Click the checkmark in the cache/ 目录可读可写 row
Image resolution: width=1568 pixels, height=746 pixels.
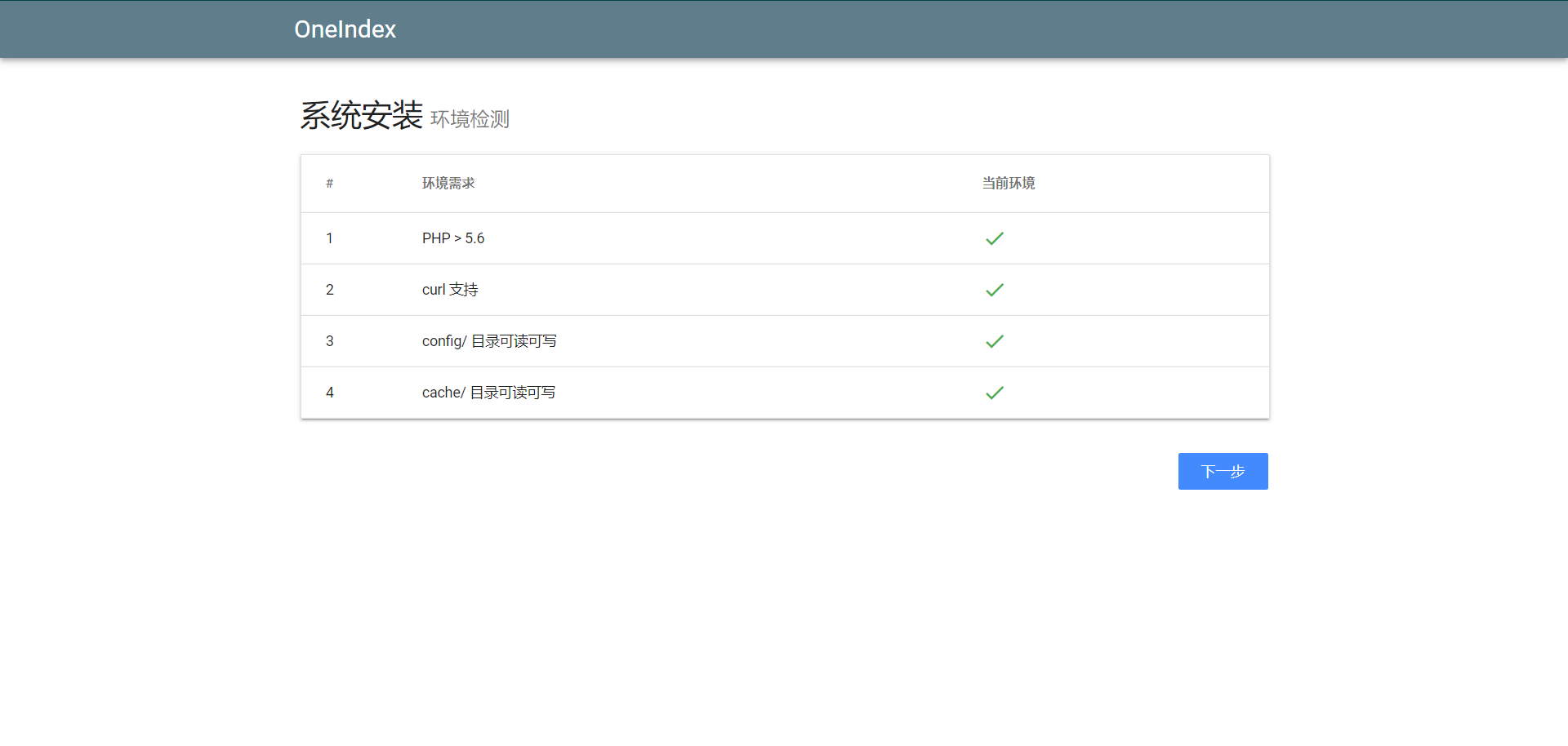994,393
